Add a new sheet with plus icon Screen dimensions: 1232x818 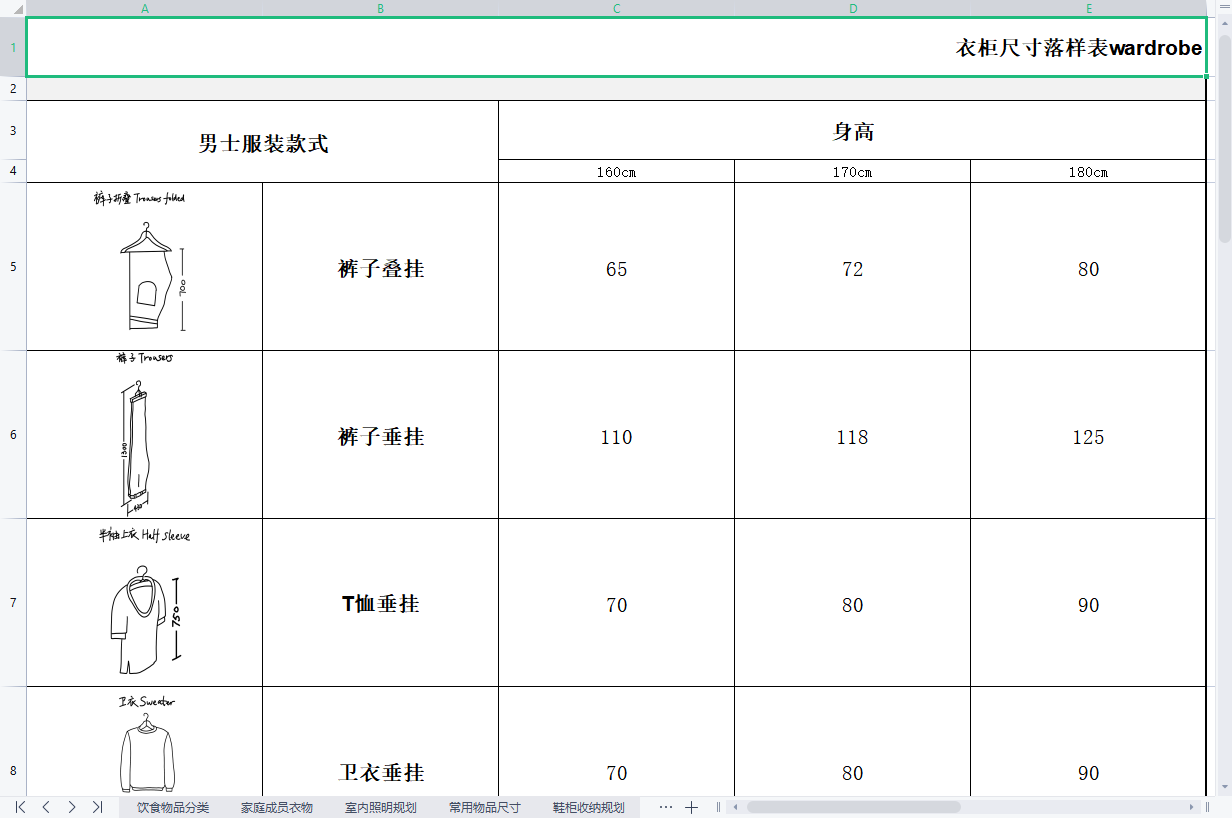(x=691, y=807)
